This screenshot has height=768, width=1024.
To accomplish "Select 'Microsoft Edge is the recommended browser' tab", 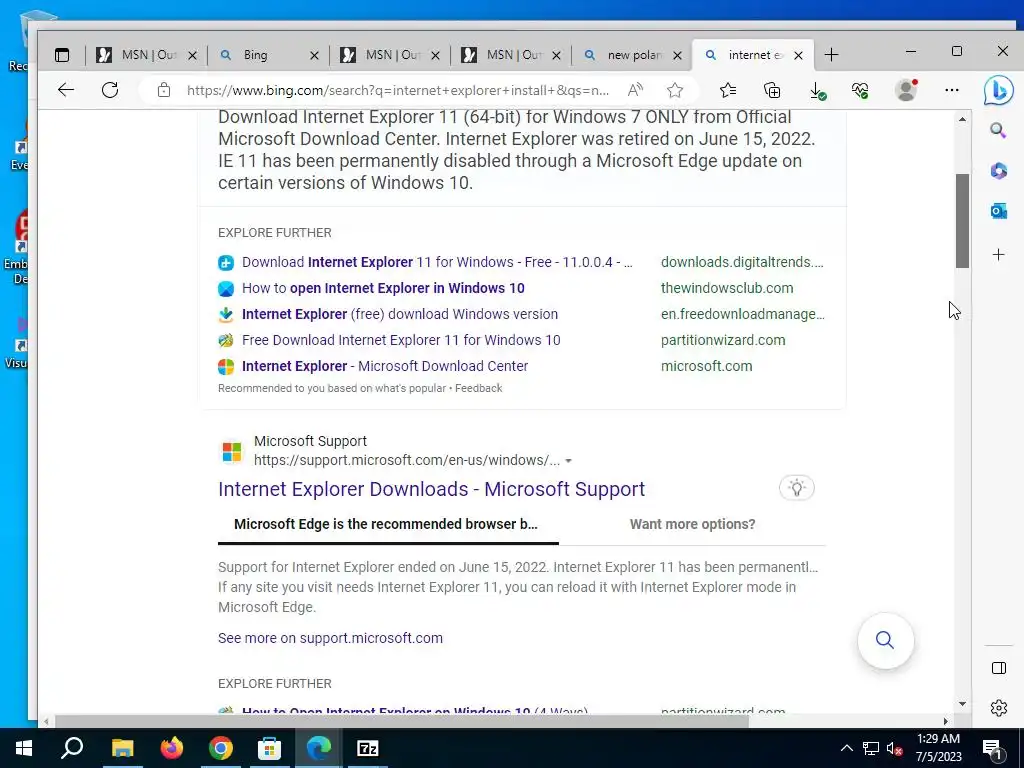I will [387, 524].
